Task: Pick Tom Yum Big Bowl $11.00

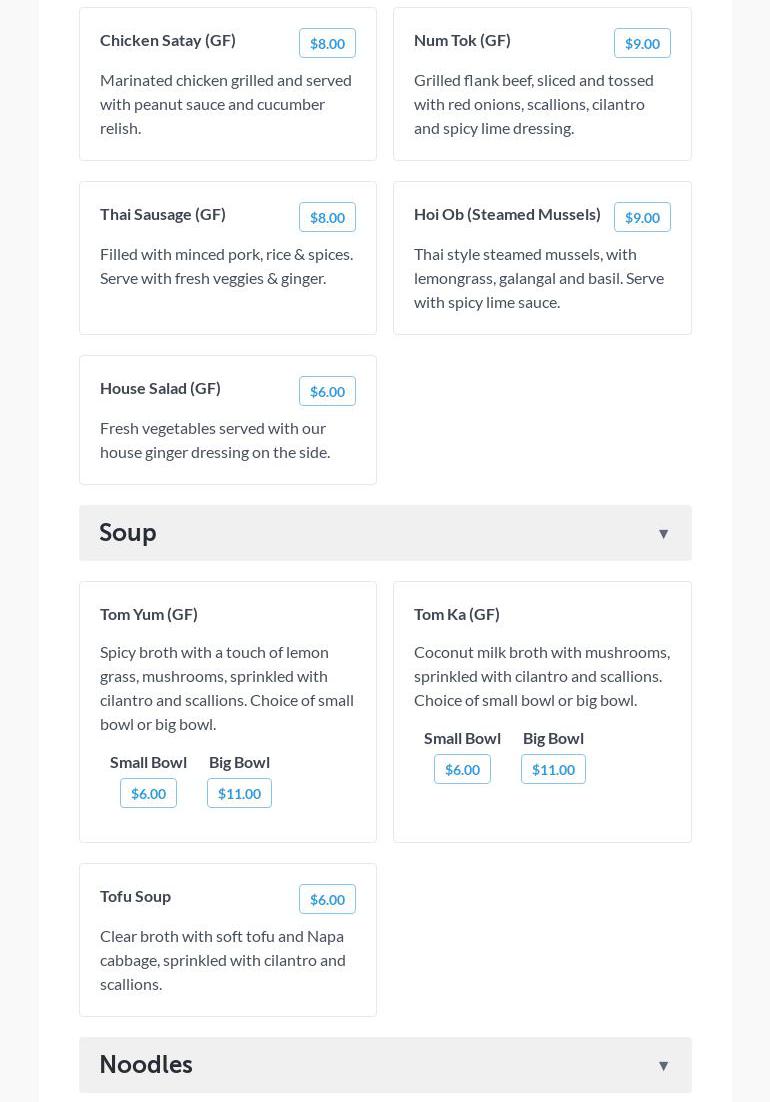Action: [239, 793]
